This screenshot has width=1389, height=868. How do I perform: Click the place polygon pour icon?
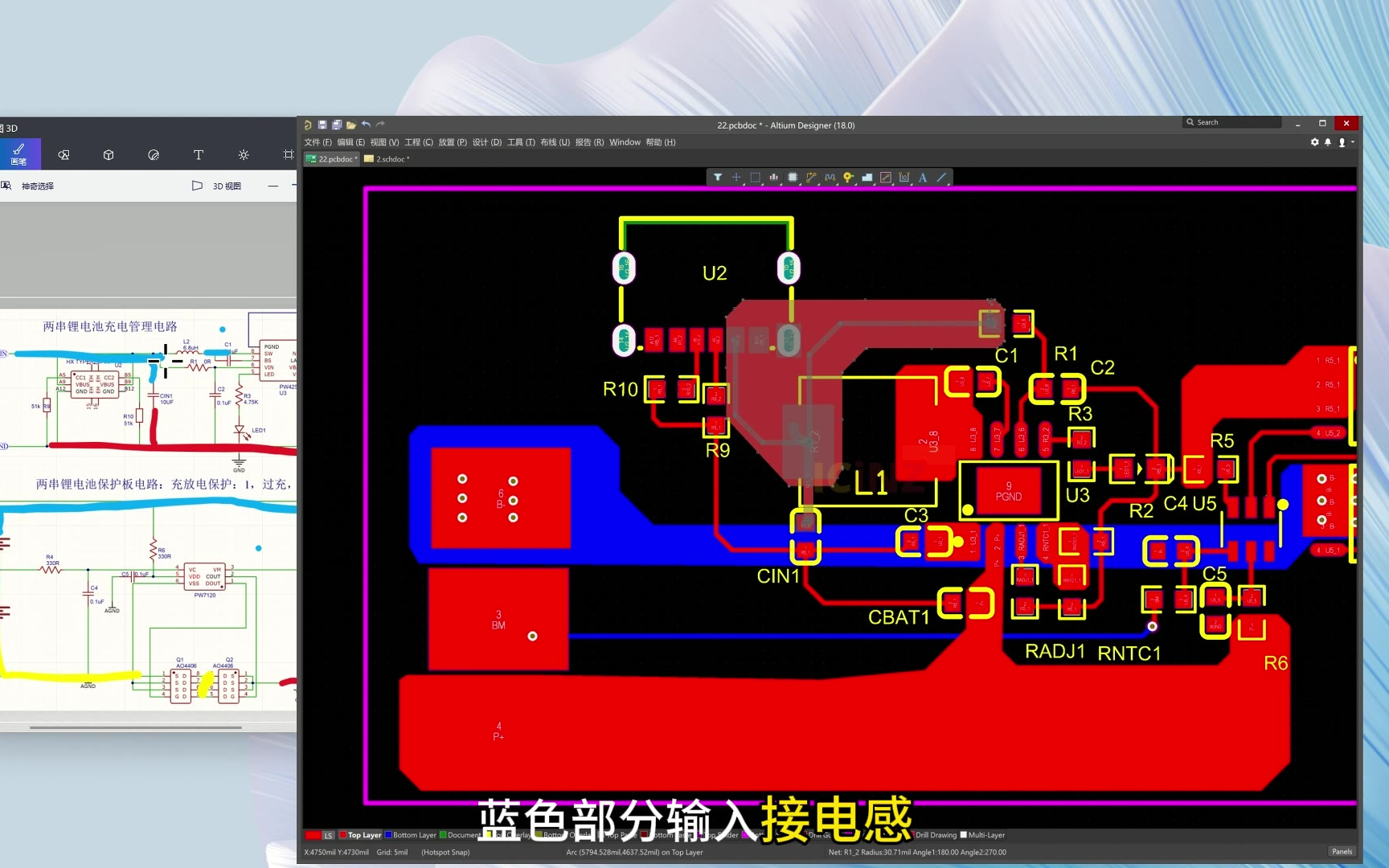(x=867, y=178)
